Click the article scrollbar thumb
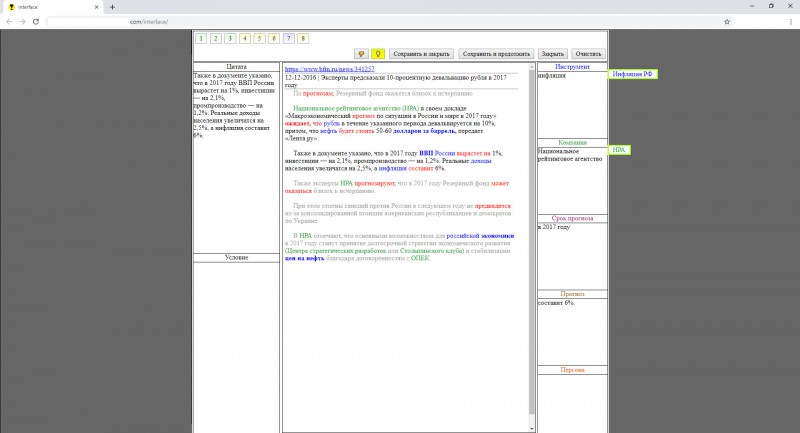Image resolution: width=800 pixels, height=433 pixels. click(x=532, y=242)
